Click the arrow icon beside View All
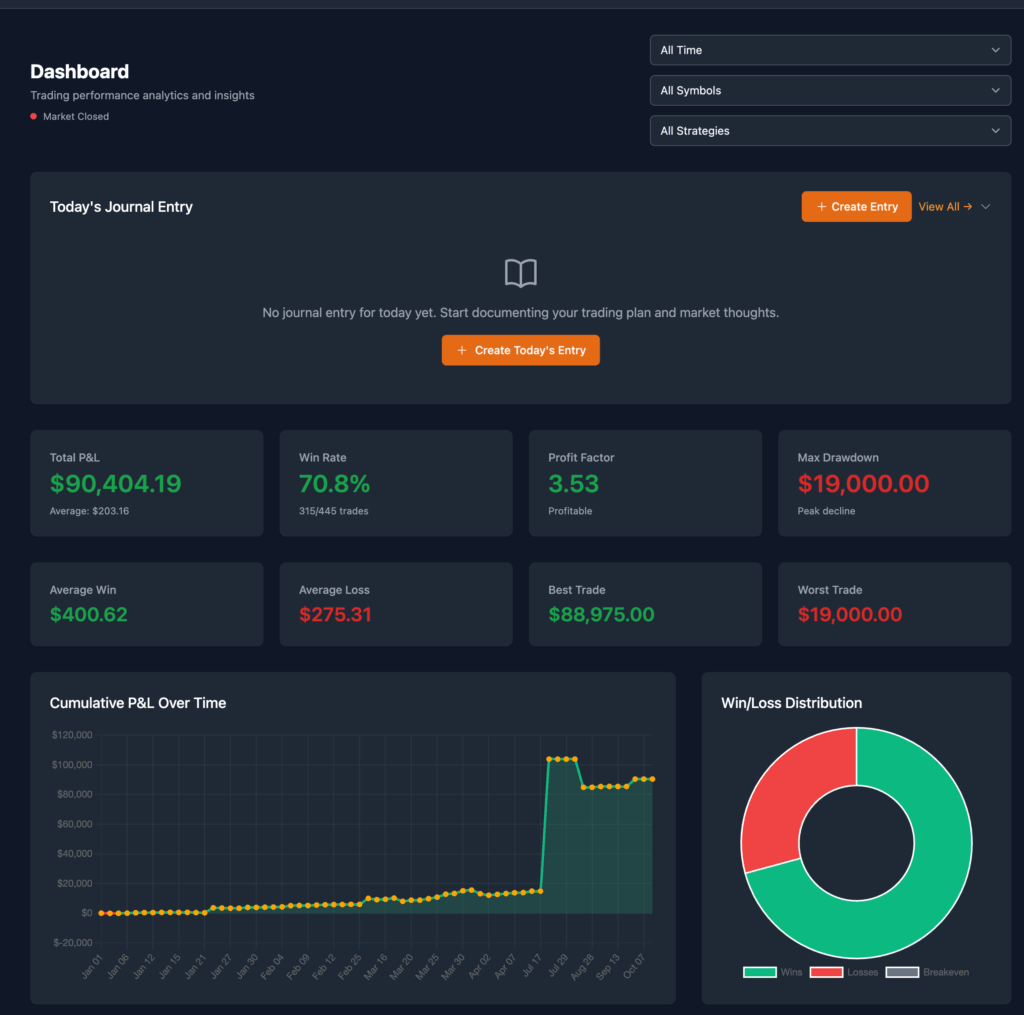This screenshot has width=1024, height=1015. (x=968, y=206)
